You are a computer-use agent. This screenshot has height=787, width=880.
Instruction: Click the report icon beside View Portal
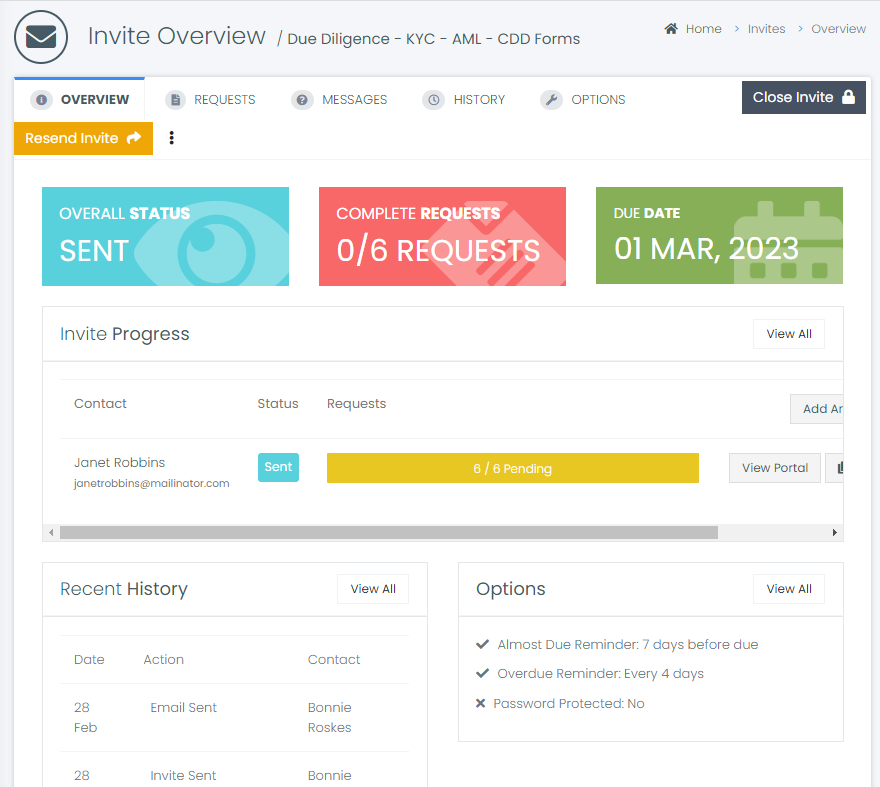841,467
